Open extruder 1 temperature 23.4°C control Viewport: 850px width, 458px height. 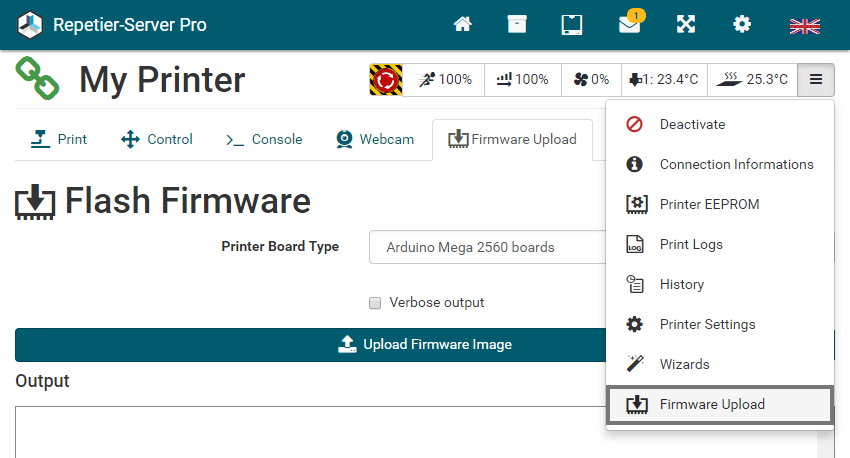664,80
